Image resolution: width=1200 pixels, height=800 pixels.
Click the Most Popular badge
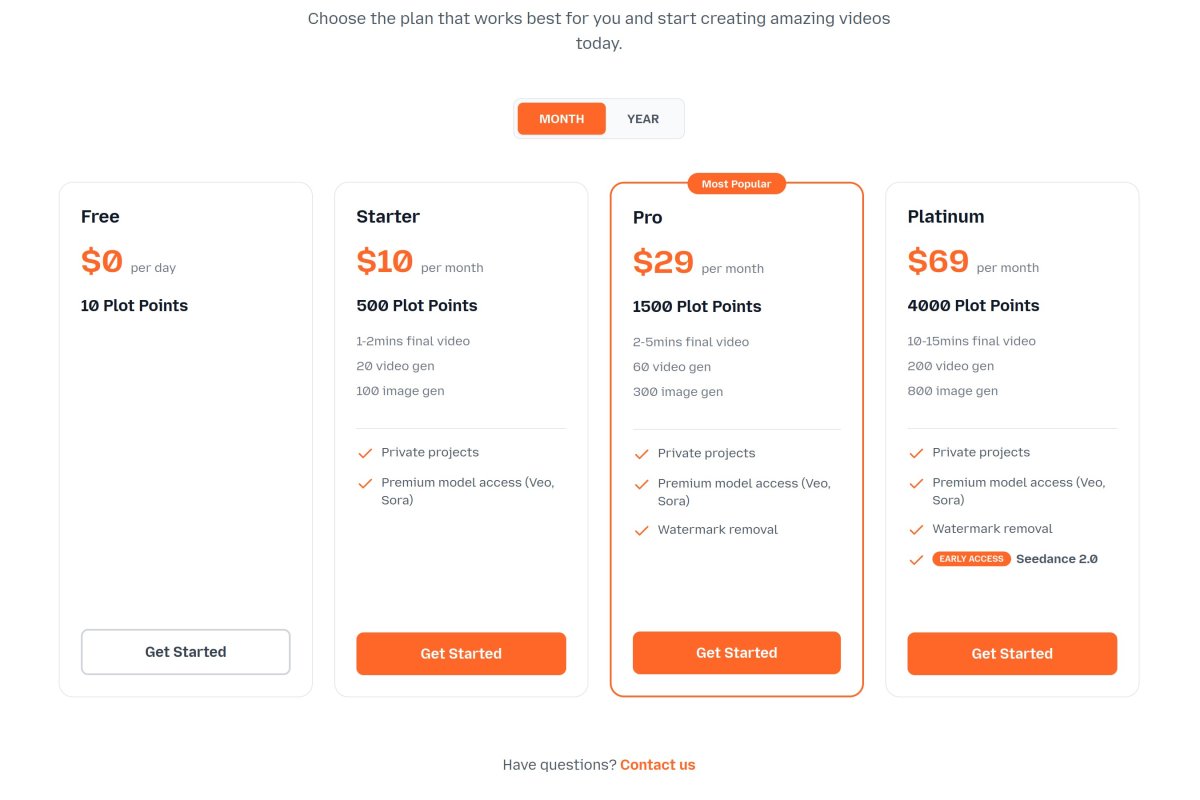[736, 184]
